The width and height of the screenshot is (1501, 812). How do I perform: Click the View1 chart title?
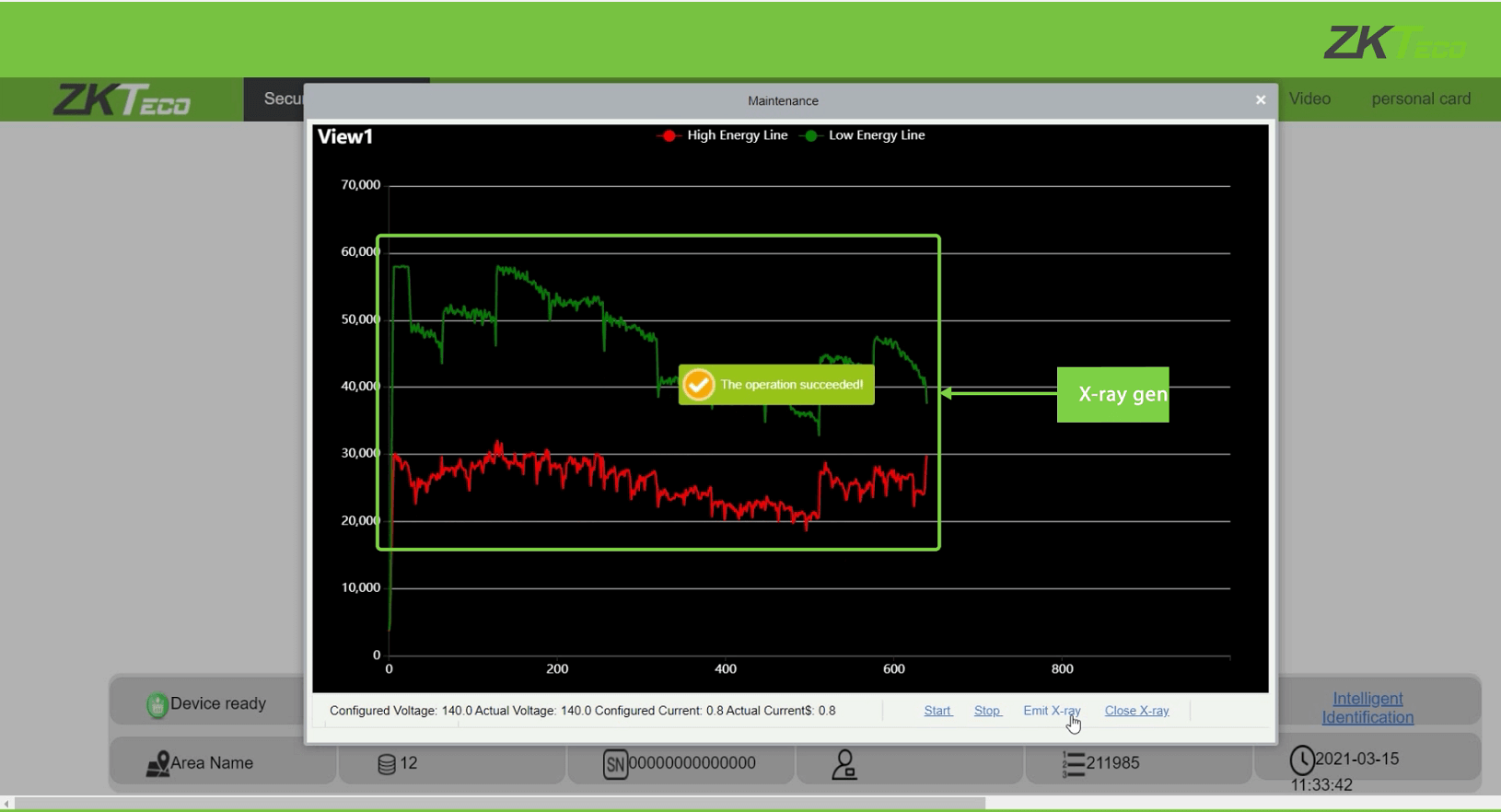point(345,136)
